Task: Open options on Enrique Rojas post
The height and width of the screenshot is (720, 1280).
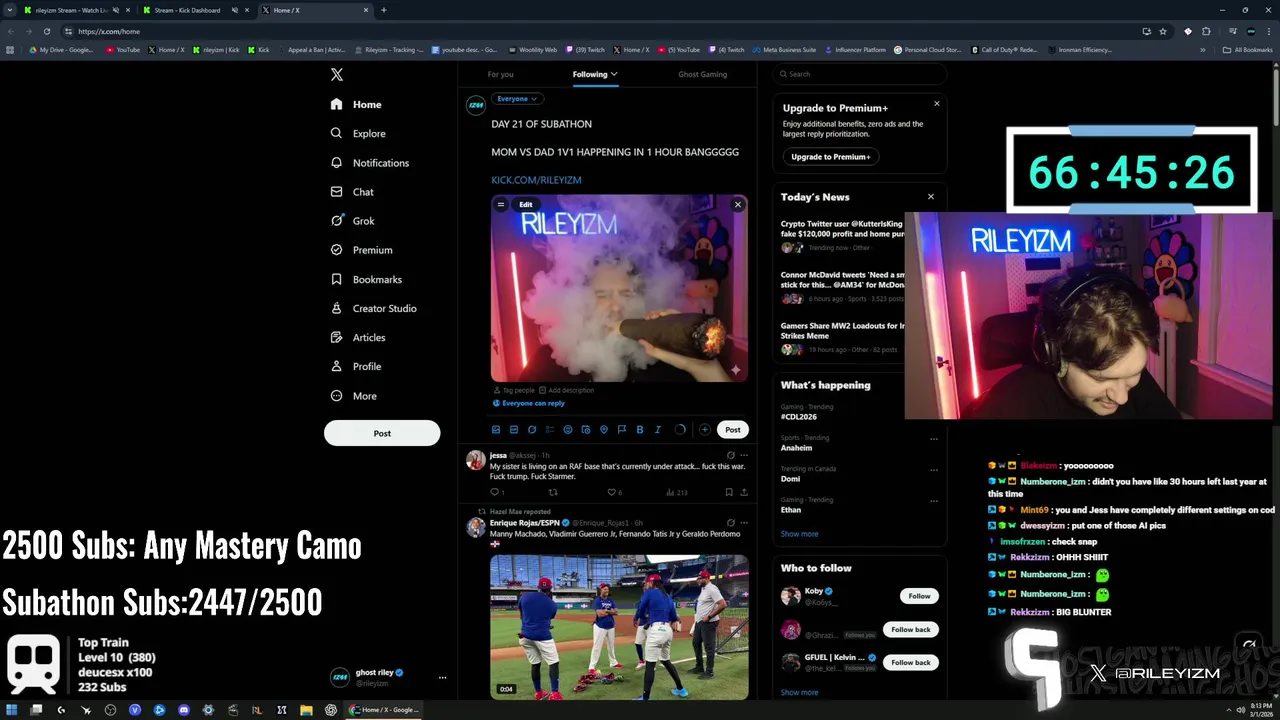Action: point(743,522)
